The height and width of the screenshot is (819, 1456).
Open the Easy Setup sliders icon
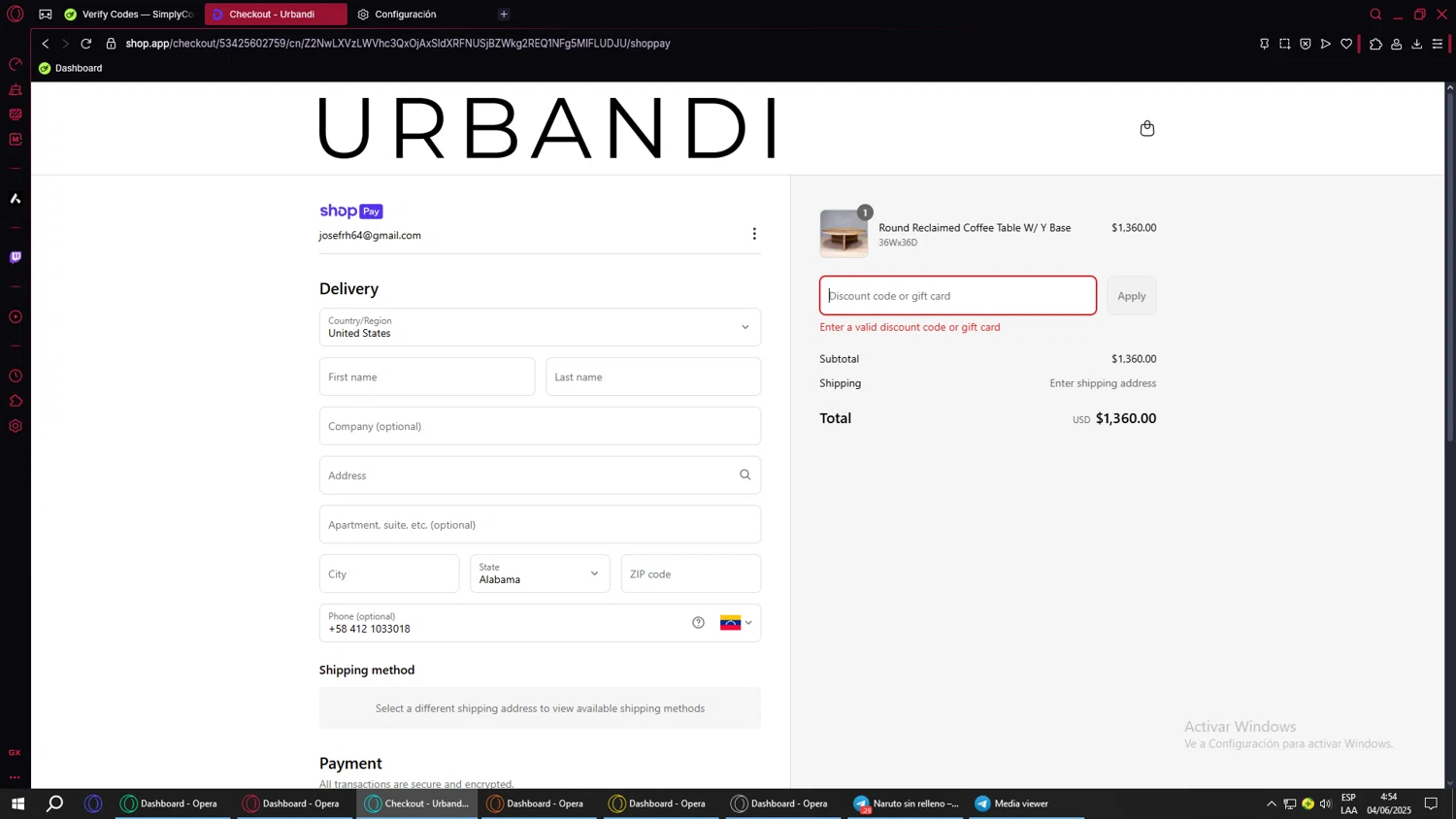pos(1438,44)
